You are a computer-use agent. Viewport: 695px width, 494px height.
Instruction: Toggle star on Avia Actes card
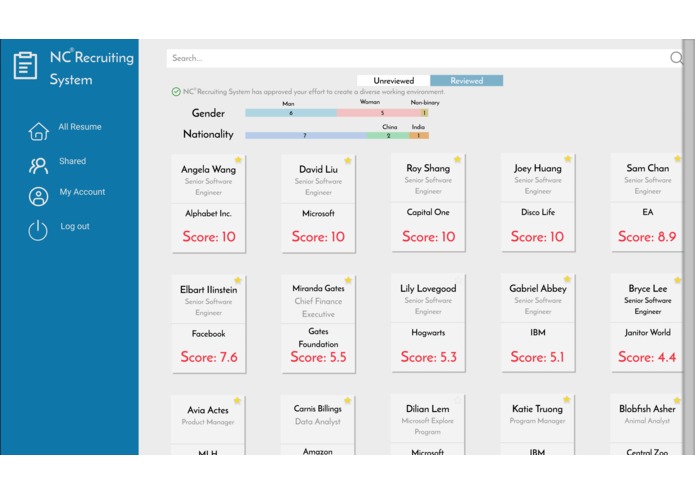tap(237, 401)
